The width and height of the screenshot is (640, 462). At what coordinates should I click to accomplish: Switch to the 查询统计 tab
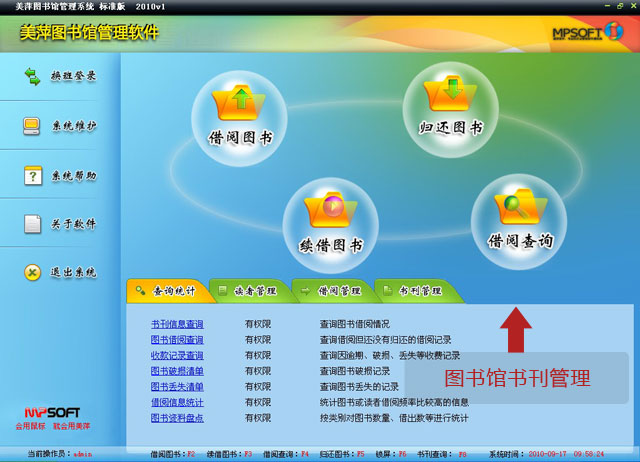(x=169, y=291)
